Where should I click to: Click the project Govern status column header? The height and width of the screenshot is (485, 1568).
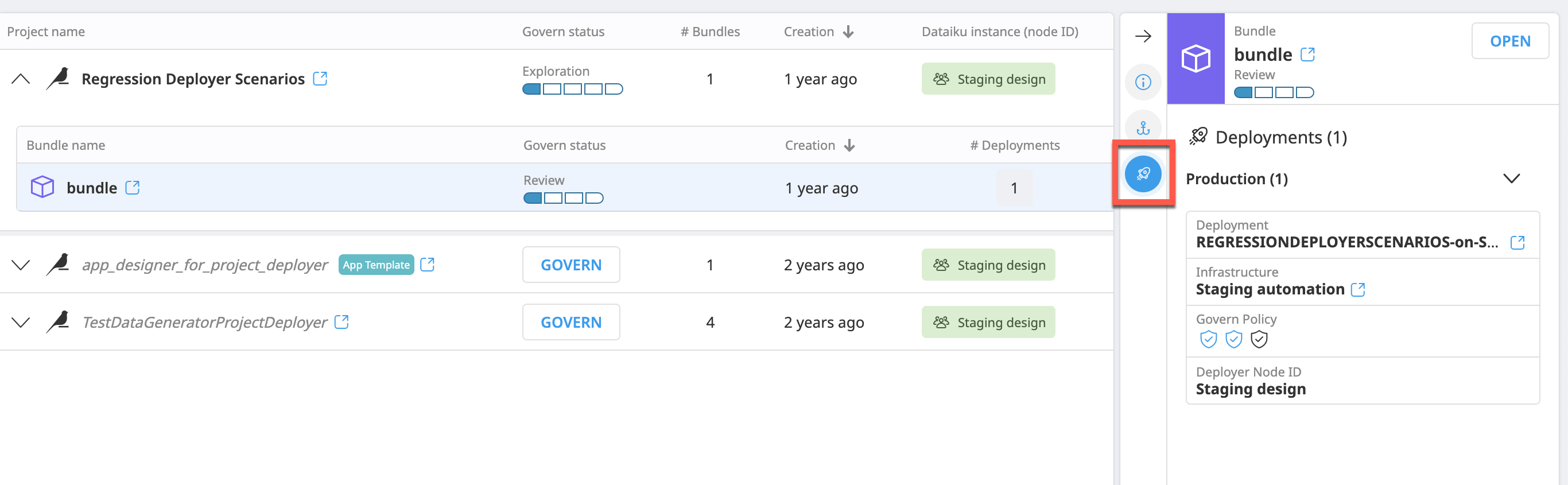point(563,32)
